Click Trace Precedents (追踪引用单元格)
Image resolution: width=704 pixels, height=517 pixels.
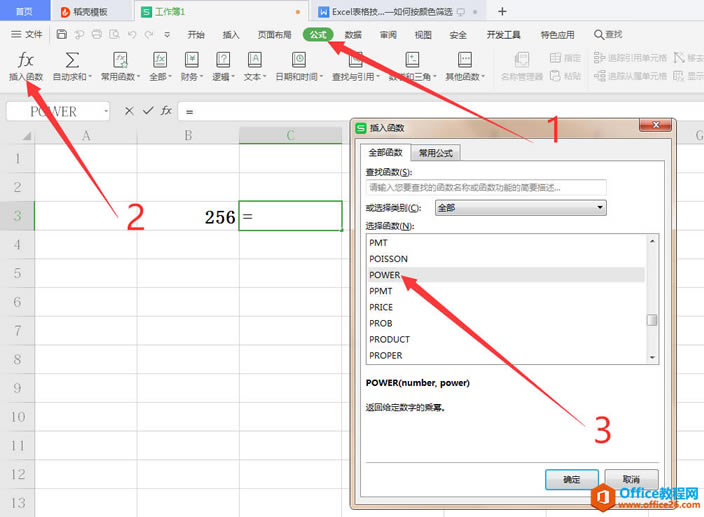coord(630,58)
